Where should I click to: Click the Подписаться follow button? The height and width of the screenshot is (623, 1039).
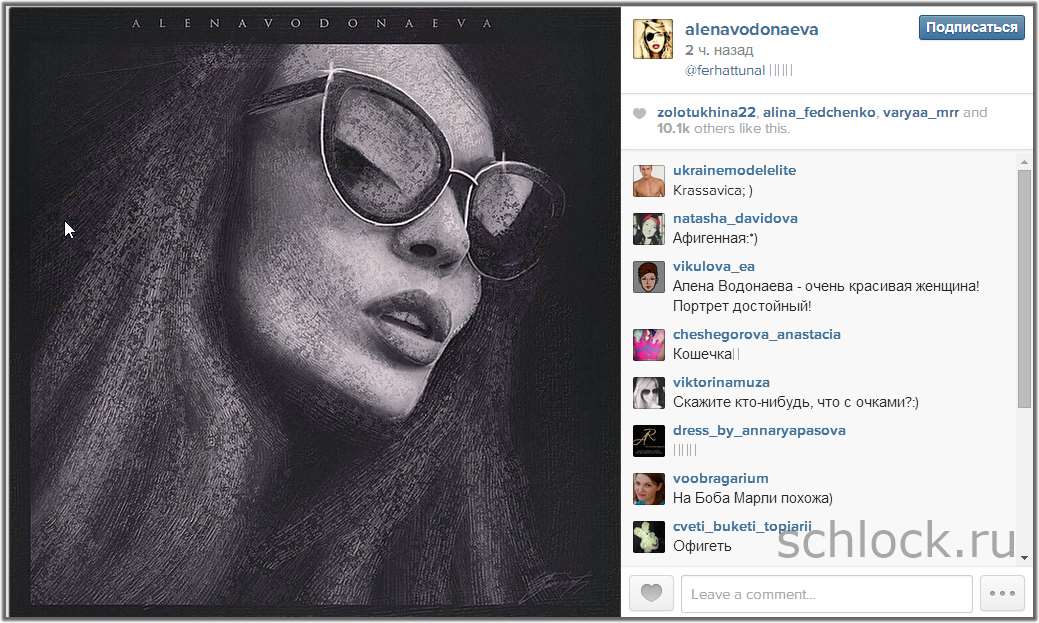click(x=971, y=28)
